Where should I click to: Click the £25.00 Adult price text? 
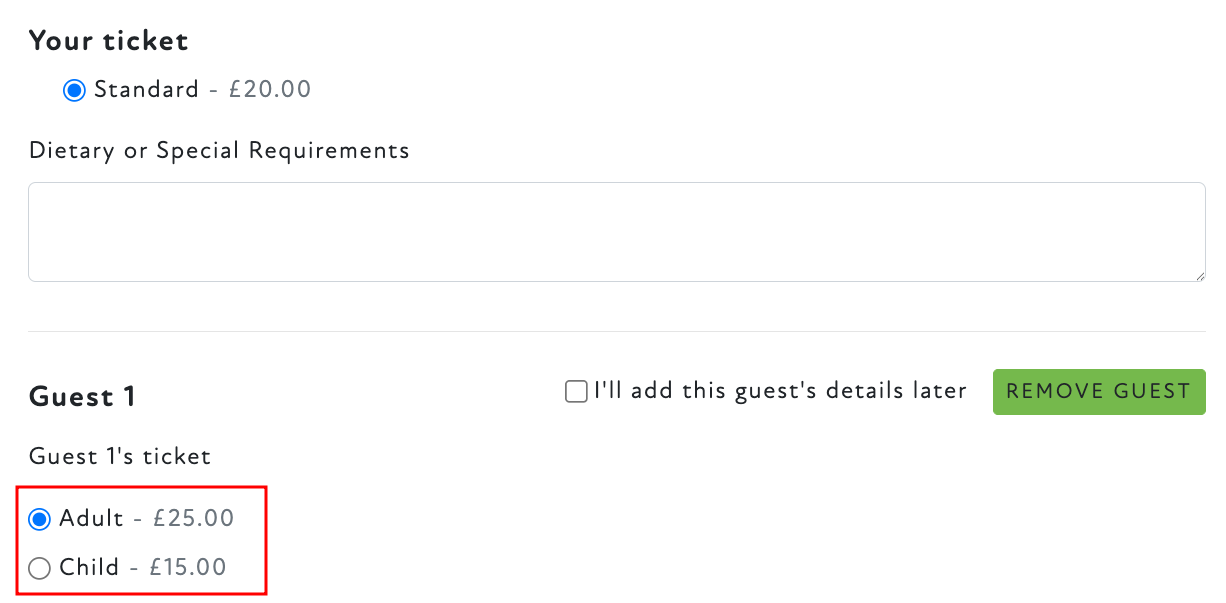click(193, 519)
